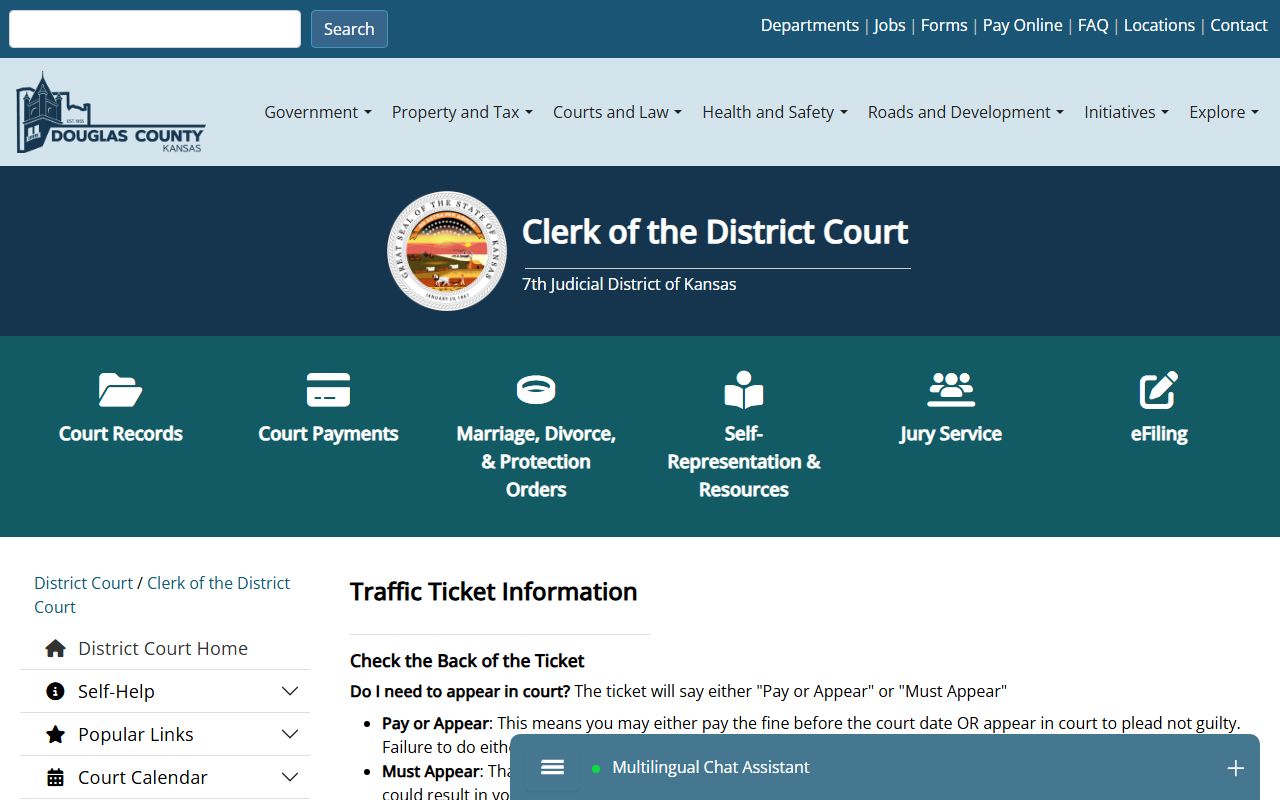Select the Jury Service people icon

tap(951, 390)
